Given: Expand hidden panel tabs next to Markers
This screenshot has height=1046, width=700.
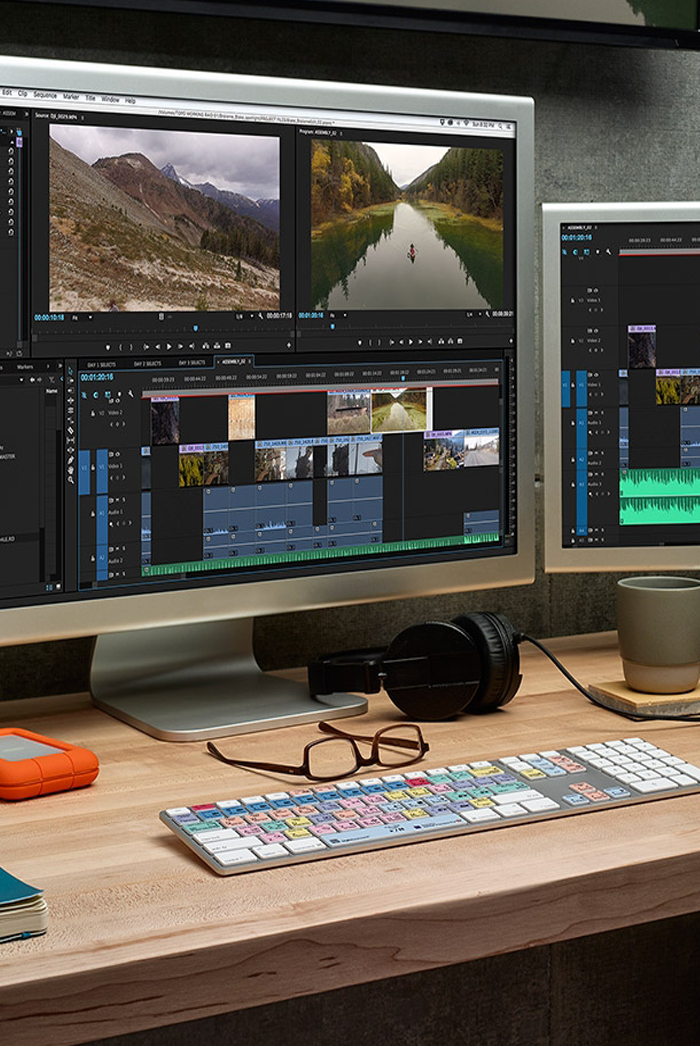Looking at the screenshot, I should click(59, 366).
